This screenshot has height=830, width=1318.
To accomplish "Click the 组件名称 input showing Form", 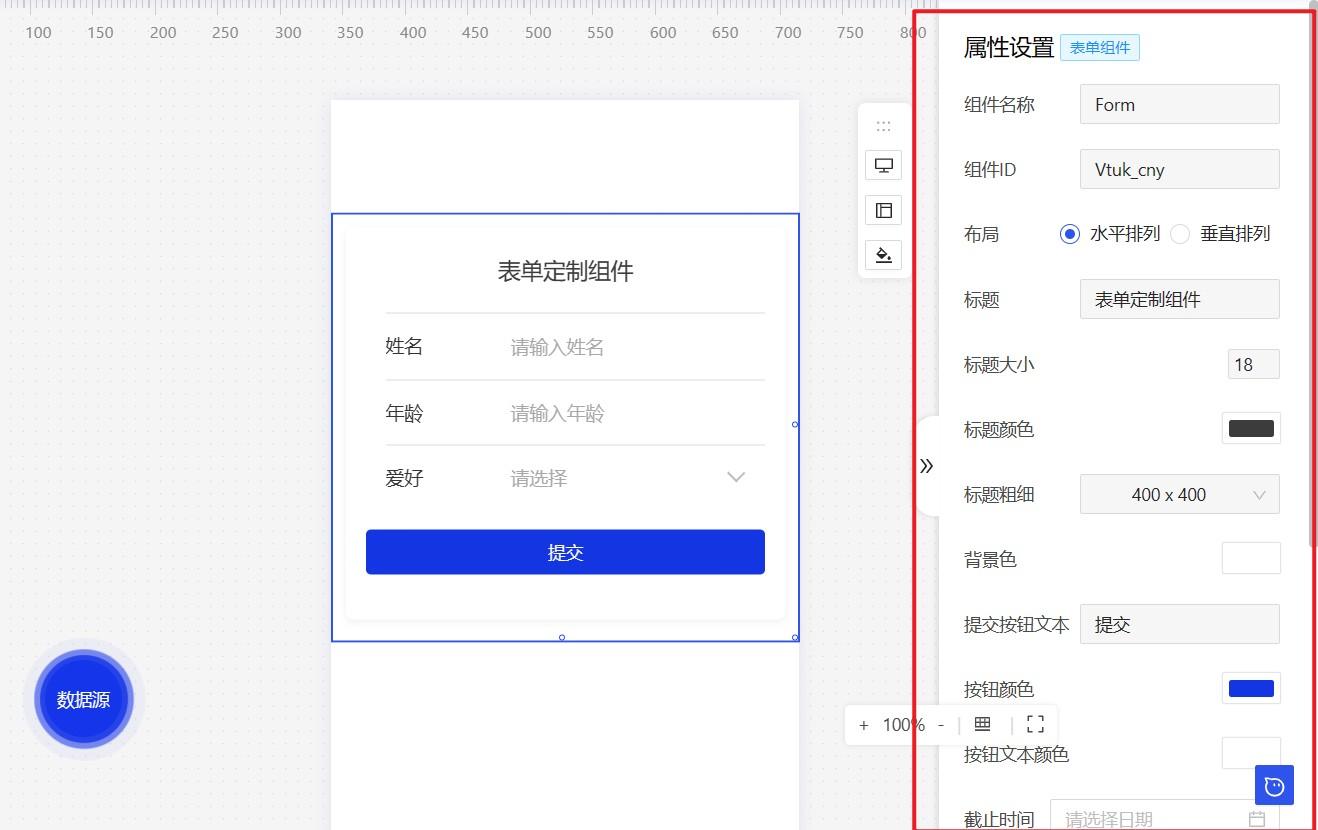I will [x=1179, y=104].
